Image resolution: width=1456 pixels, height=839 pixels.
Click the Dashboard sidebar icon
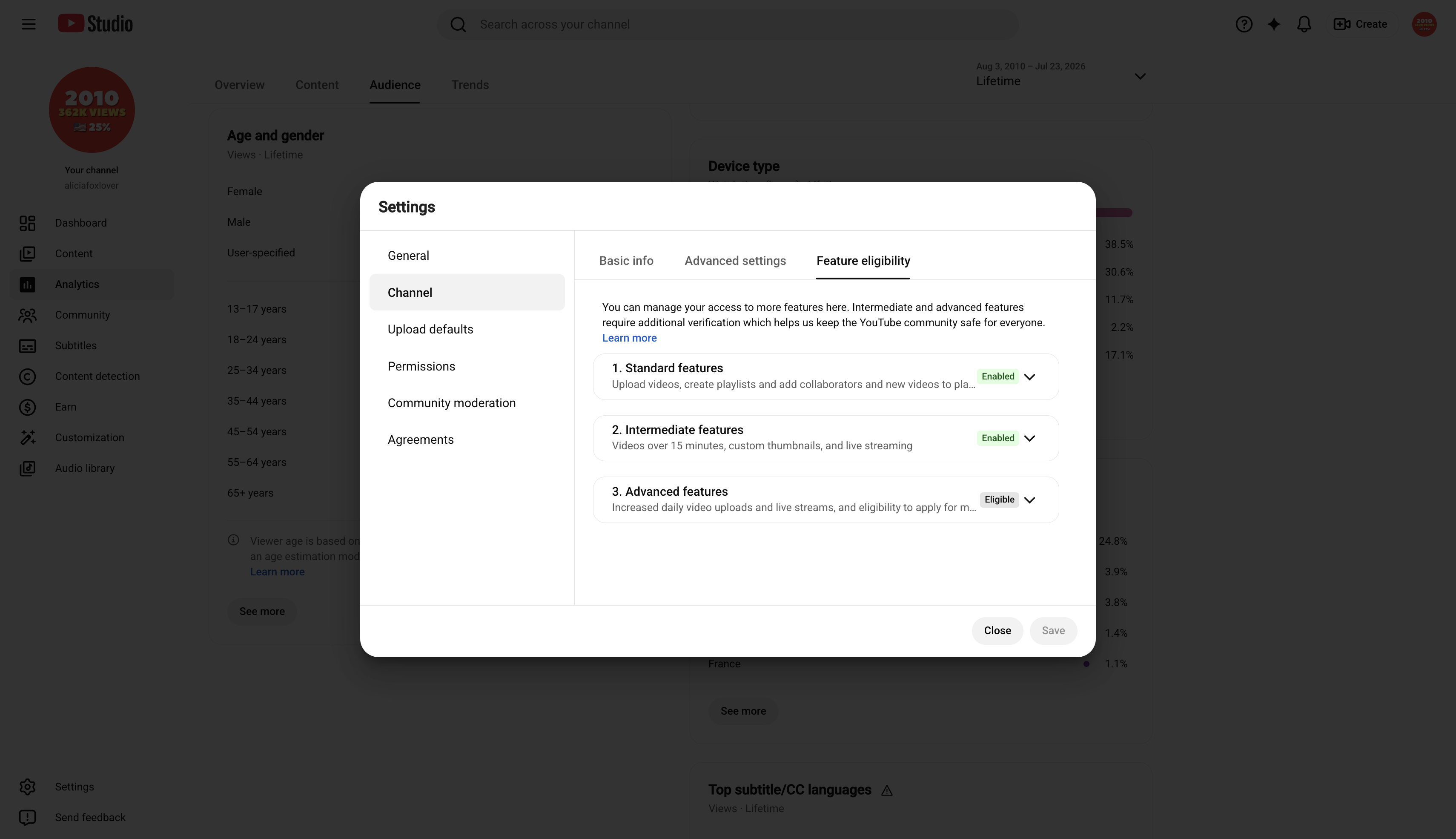tap(27, 223)
